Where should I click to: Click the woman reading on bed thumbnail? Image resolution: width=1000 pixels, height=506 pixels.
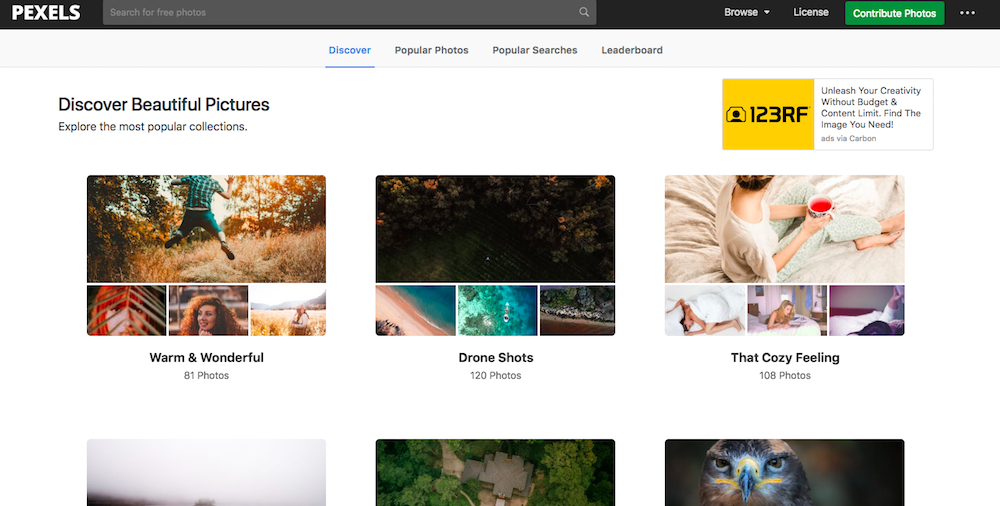click(787, 310)
